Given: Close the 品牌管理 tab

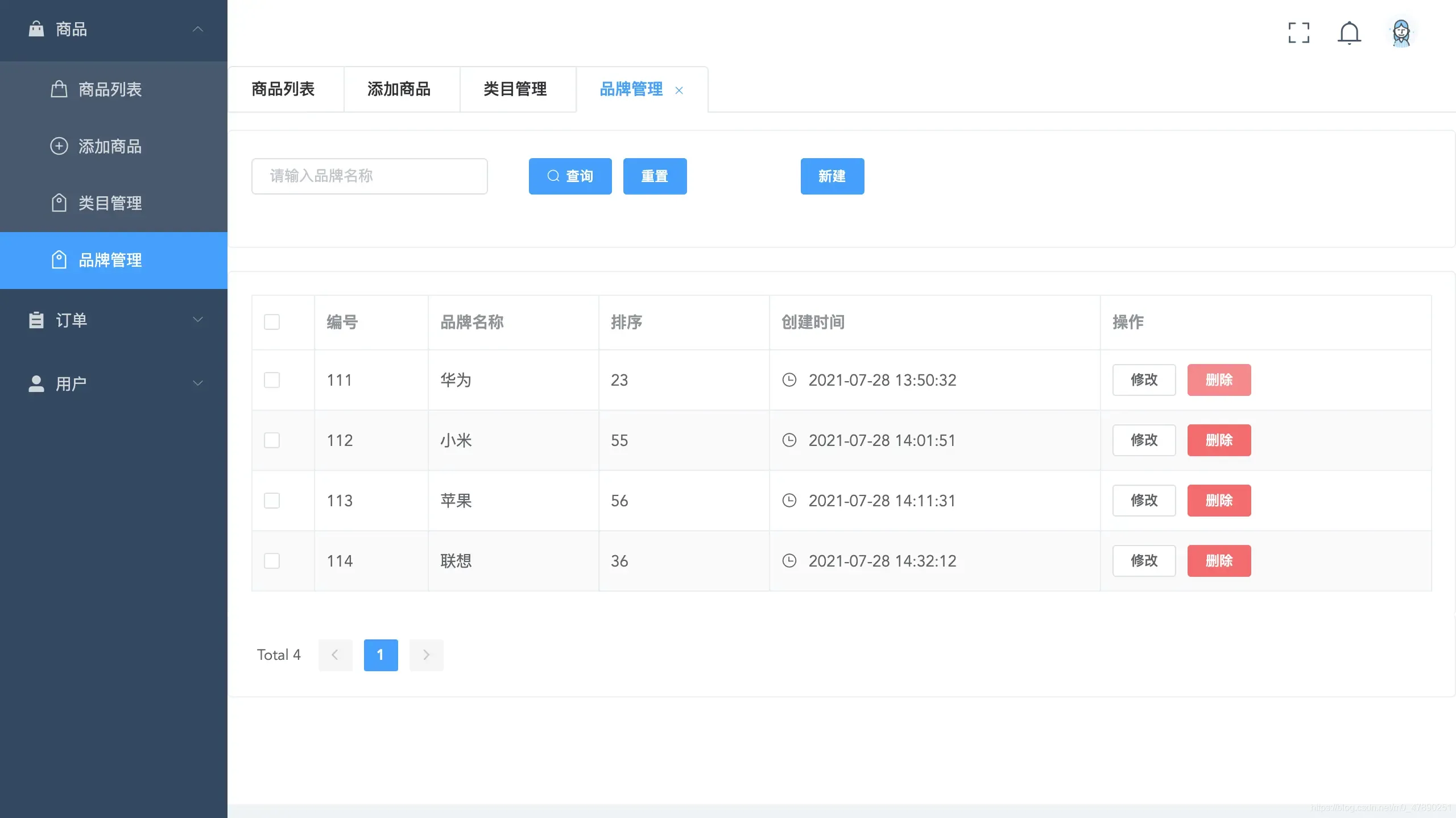Looking at the screenshot, I should pos(679,90).
